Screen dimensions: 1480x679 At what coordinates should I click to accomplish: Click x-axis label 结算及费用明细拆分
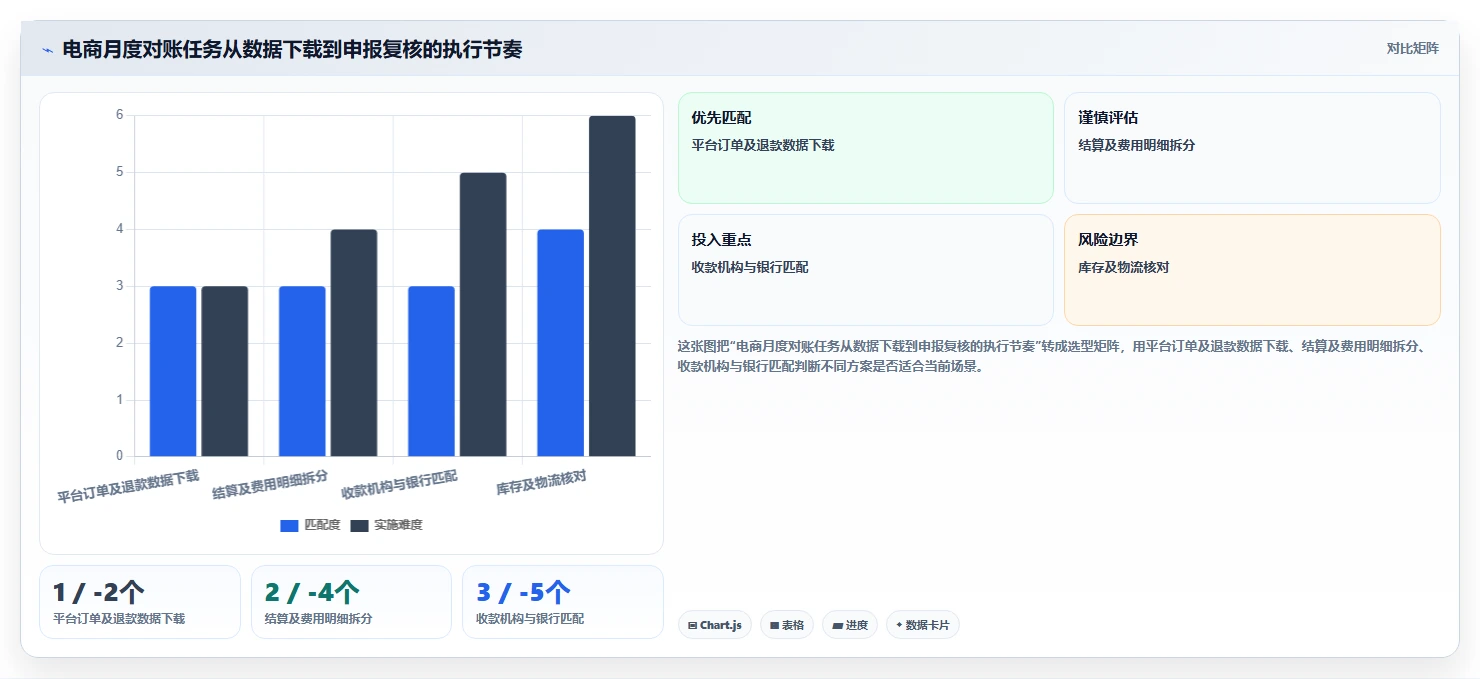point(270,484)
